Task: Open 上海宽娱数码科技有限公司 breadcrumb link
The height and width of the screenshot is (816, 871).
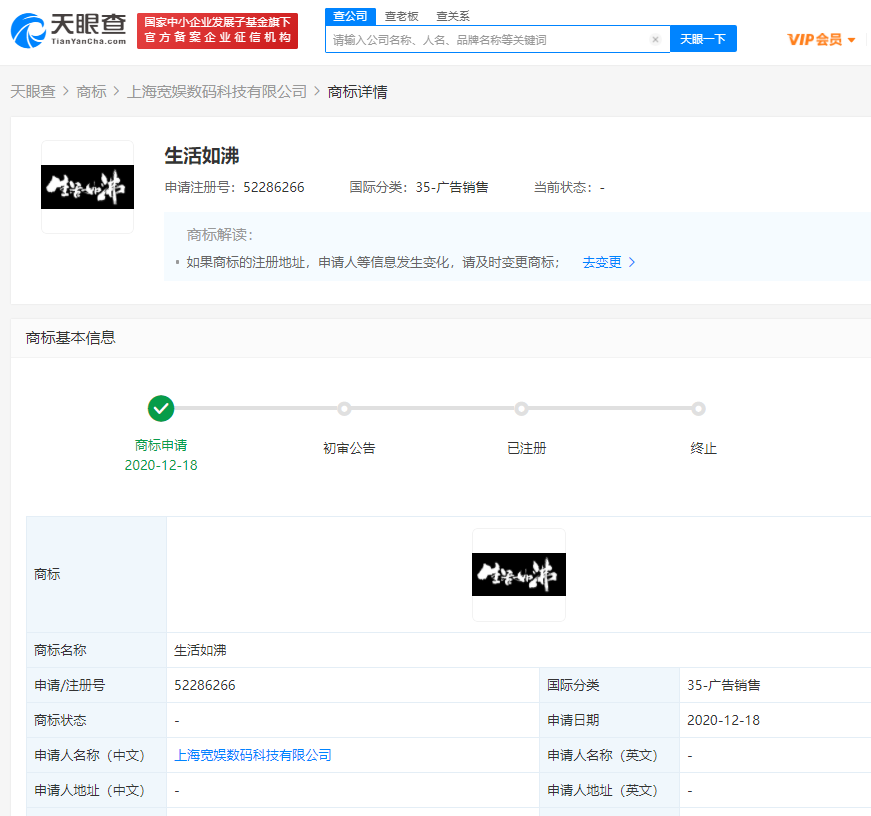Action: pyautogui.click(x=217, y=92)
